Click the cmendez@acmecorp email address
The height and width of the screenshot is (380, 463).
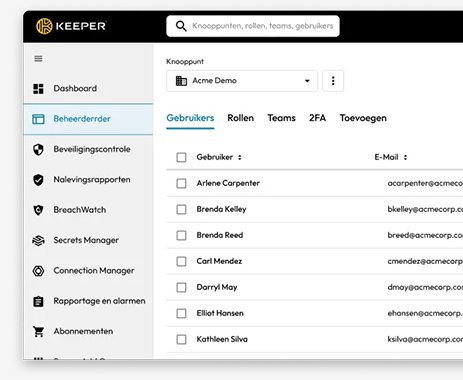point(425,261)
